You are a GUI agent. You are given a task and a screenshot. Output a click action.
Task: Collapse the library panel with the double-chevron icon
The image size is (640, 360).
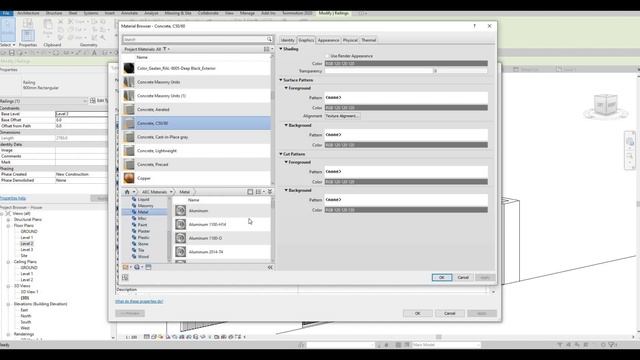pyautogui.click(x=270, y=267)
